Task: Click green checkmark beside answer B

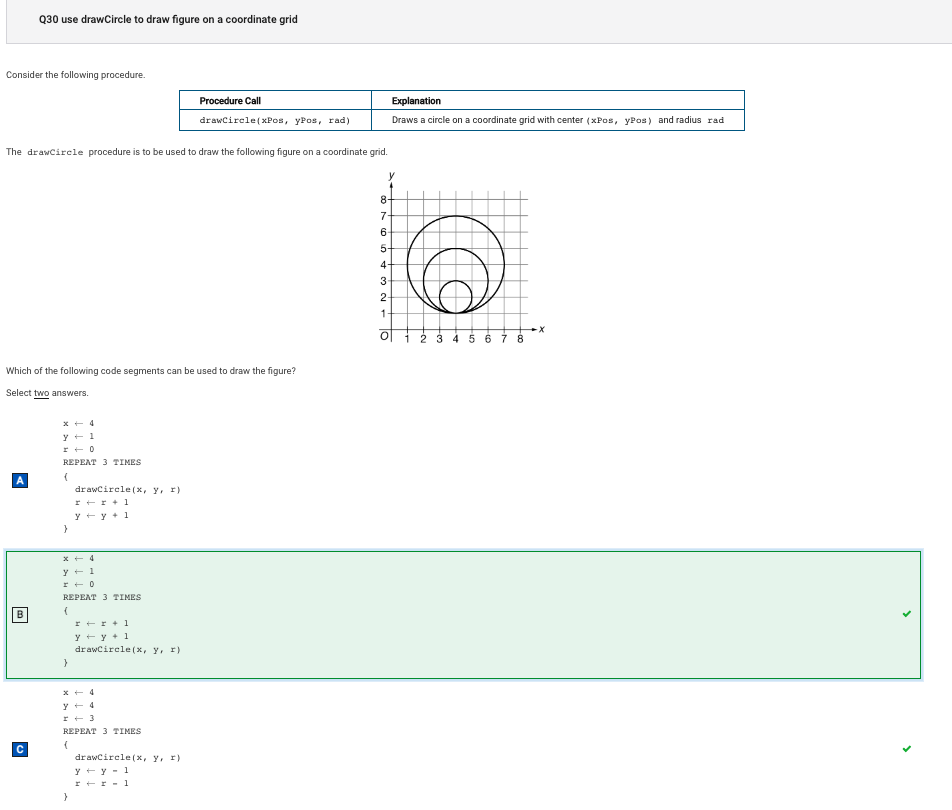Action: tap(906, 614)
